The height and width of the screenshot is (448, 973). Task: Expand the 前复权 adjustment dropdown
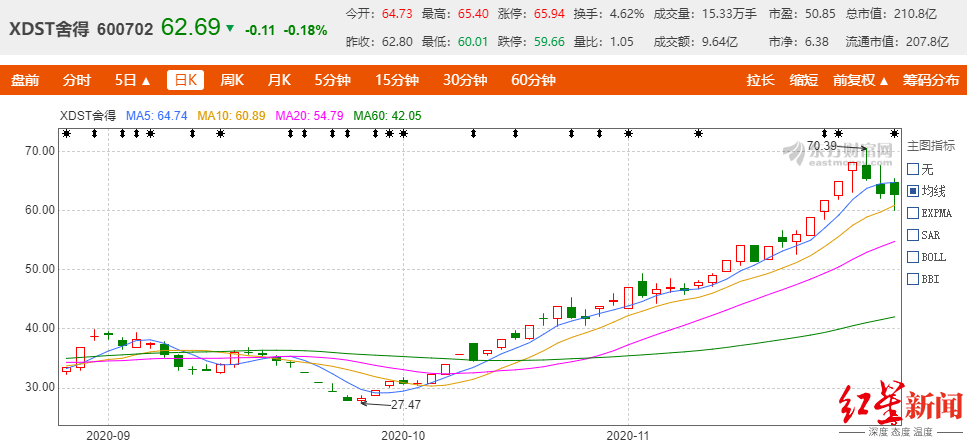tap(861, 80)
